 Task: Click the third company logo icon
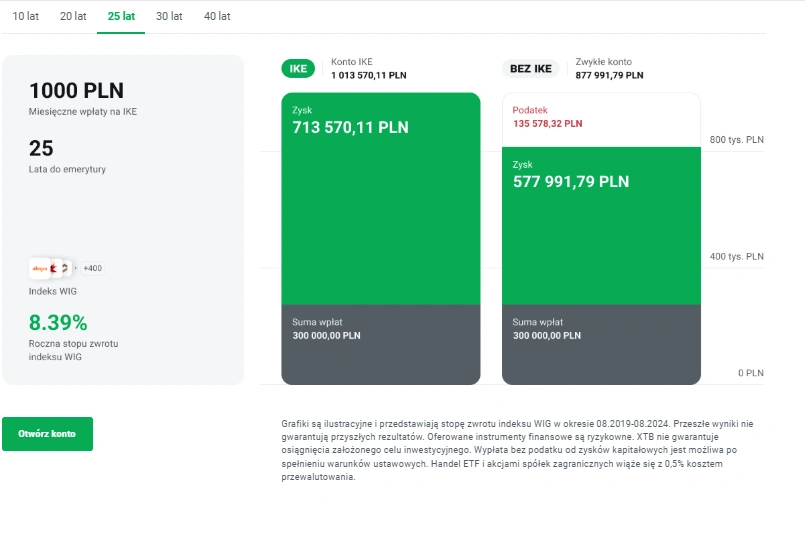(66, 269)
